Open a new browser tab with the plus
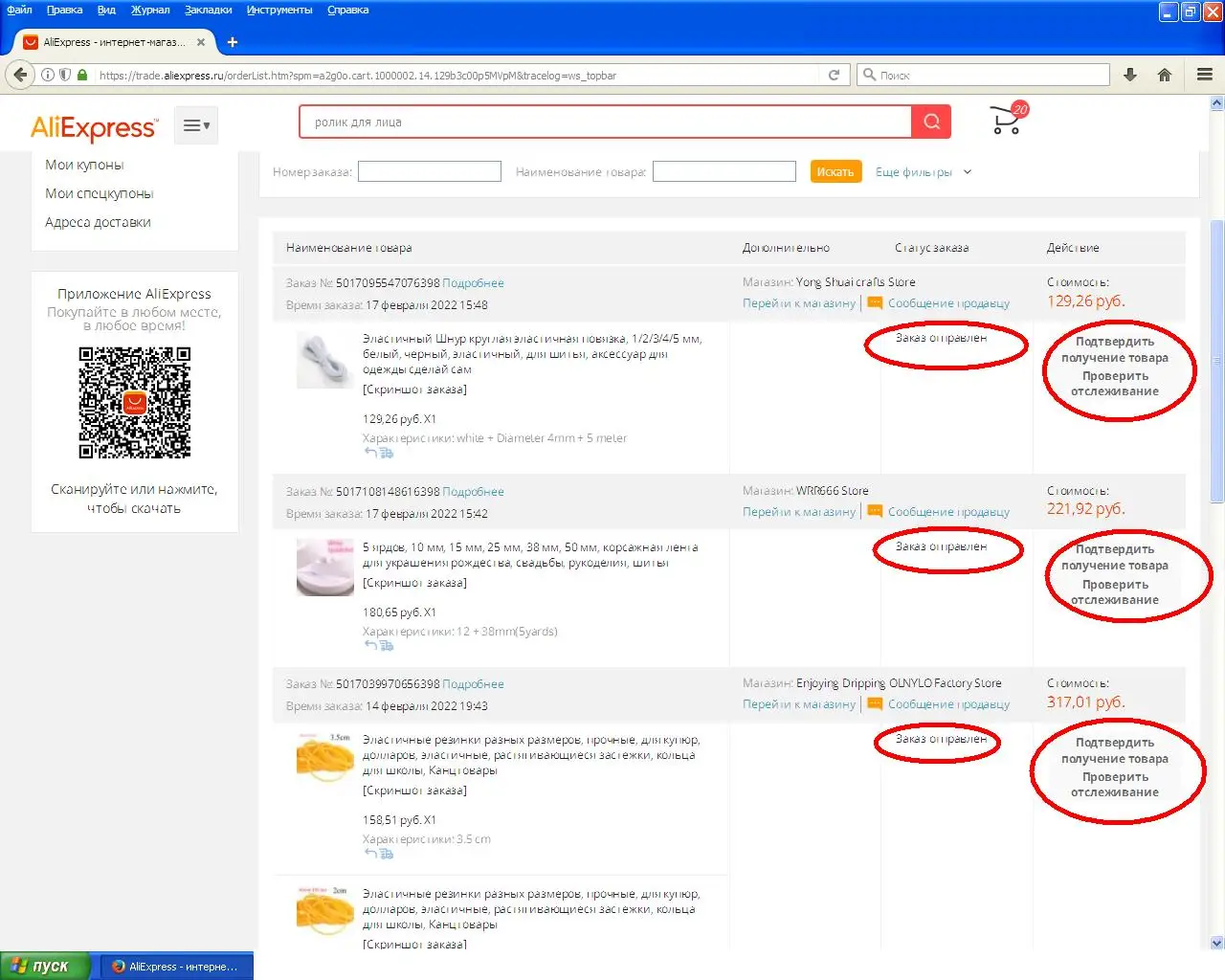1225x980 pixels. click(233, 42)
